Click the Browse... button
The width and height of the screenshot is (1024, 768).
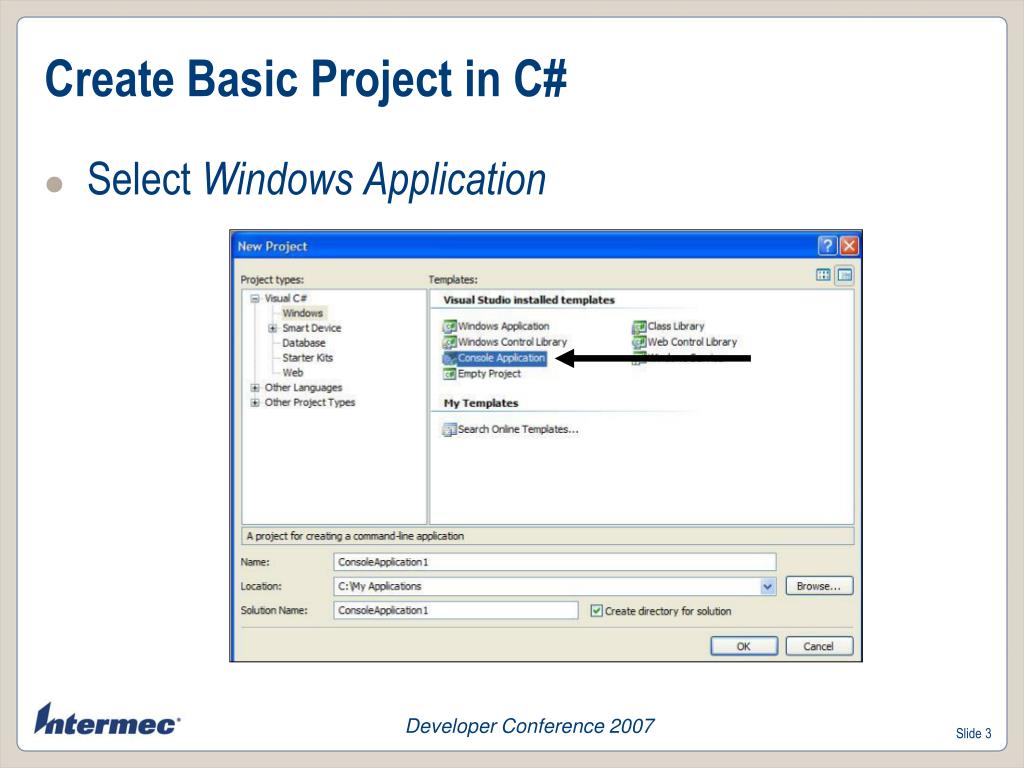pos(819,586)
